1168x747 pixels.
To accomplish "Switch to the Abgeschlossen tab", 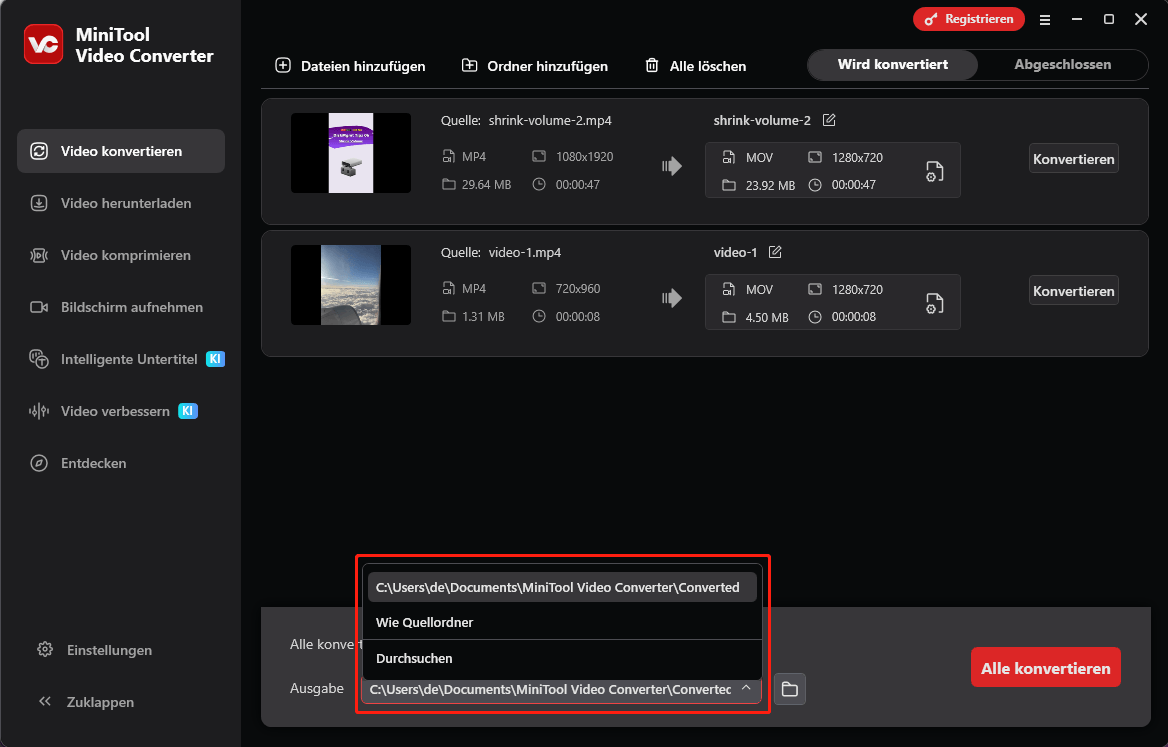I will [1062, 65].
